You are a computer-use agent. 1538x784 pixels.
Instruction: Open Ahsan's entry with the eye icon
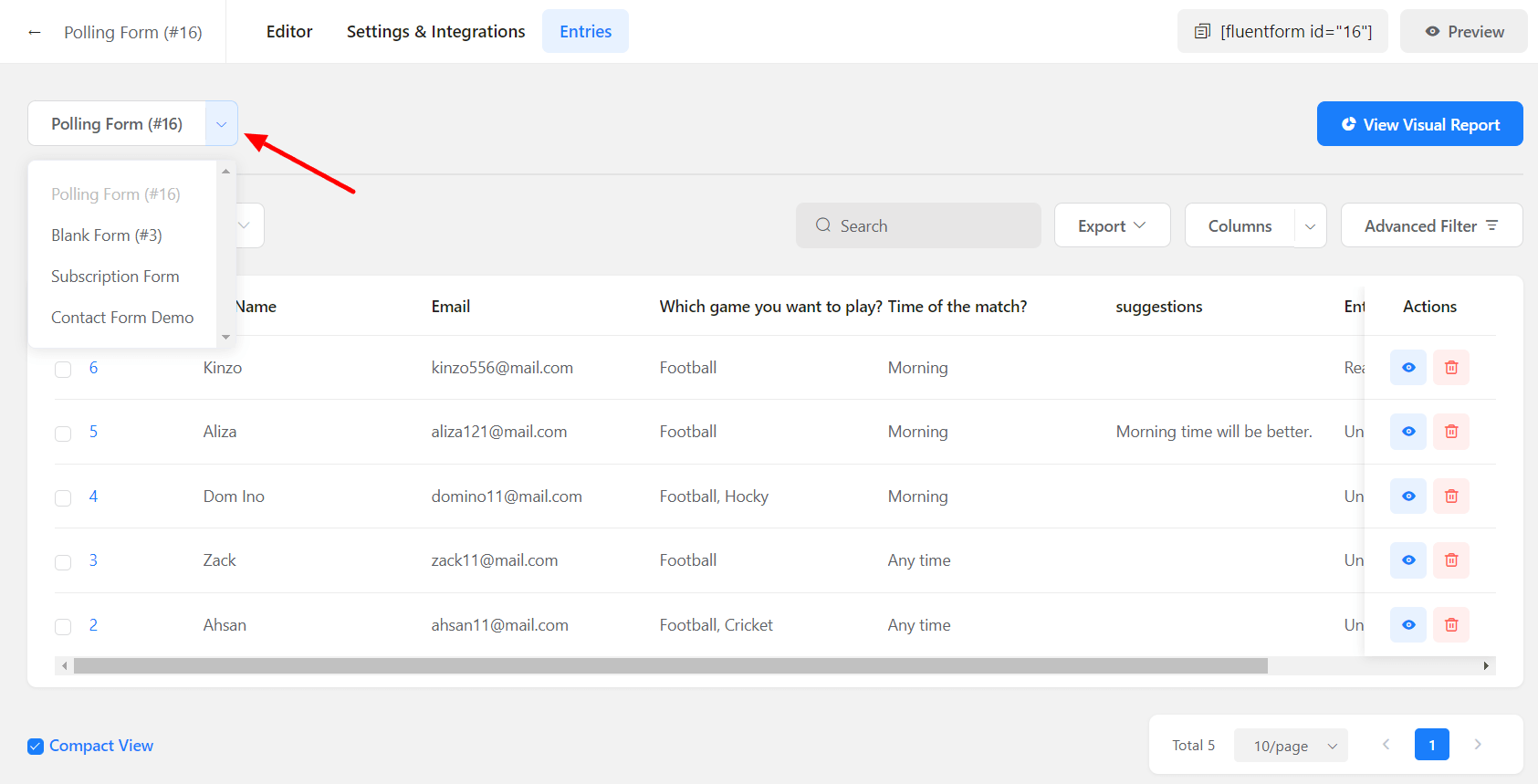[1407, 625]
